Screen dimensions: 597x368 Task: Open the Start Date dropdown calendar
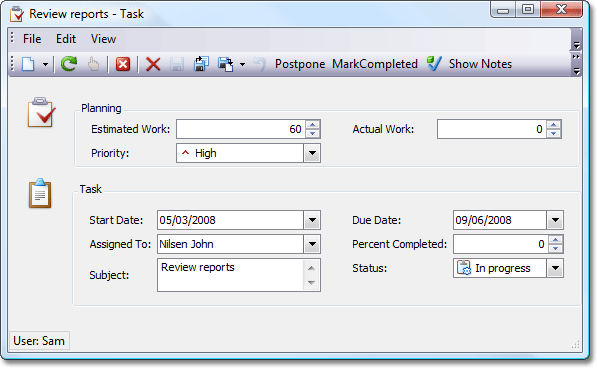312,220
